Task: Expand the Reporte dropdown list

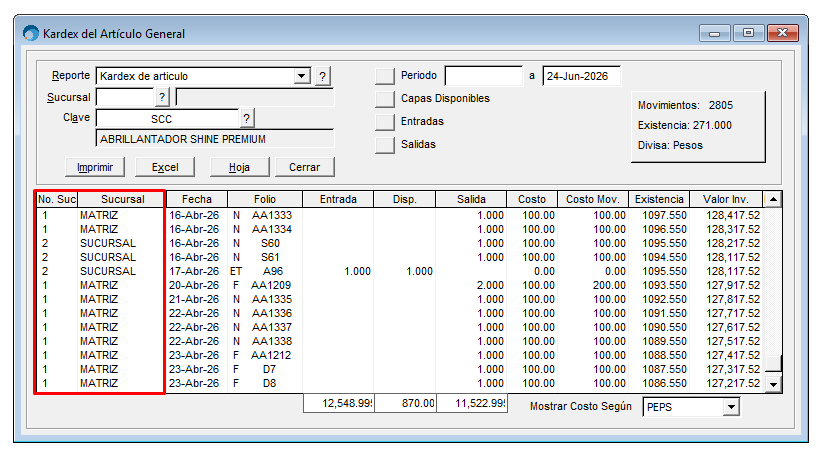Action: pyautogui.click(x=302, y=76)
